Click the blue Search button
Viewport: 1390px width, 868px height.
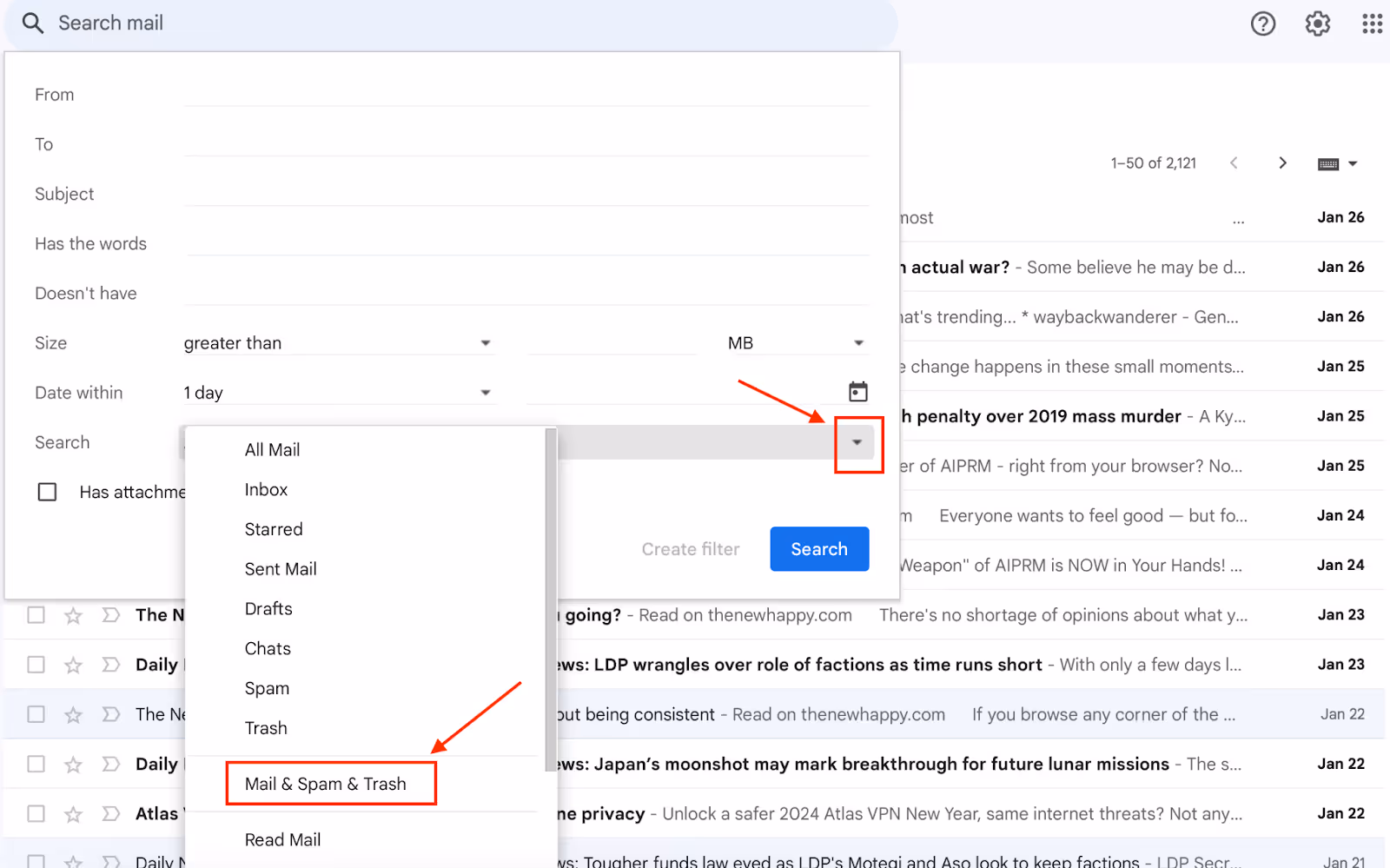click(x=818, y=548)
